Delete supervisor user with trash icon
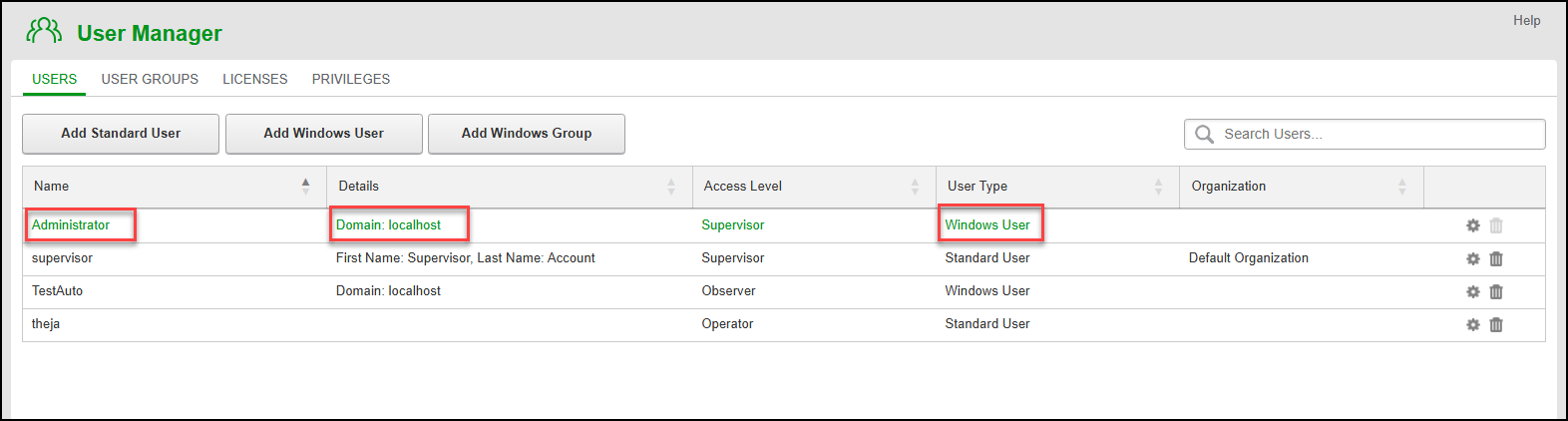 pyautogui.click(x=1496, y=258)
